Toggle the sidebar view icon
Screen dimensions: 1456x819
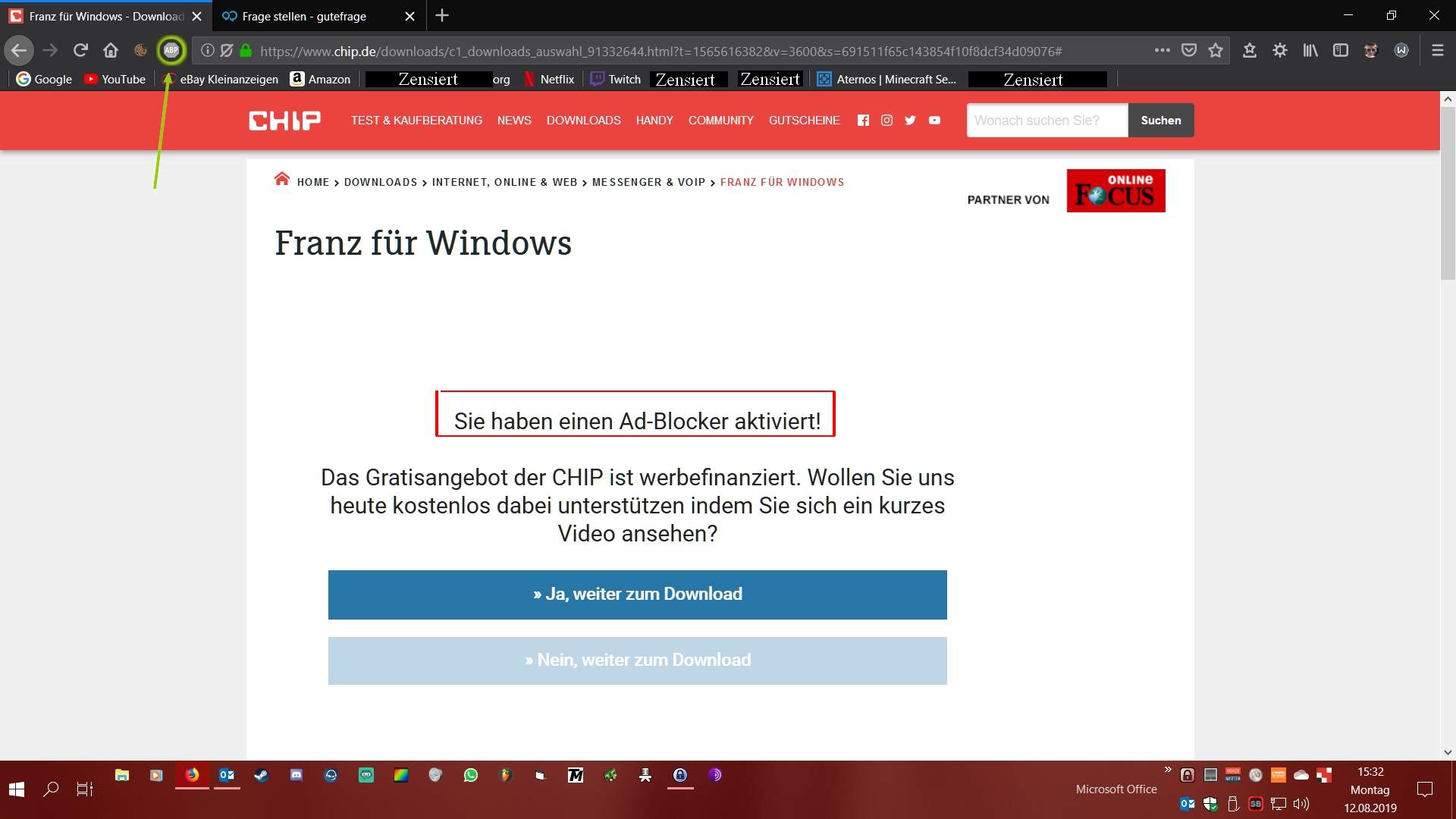pos(1341,51)
